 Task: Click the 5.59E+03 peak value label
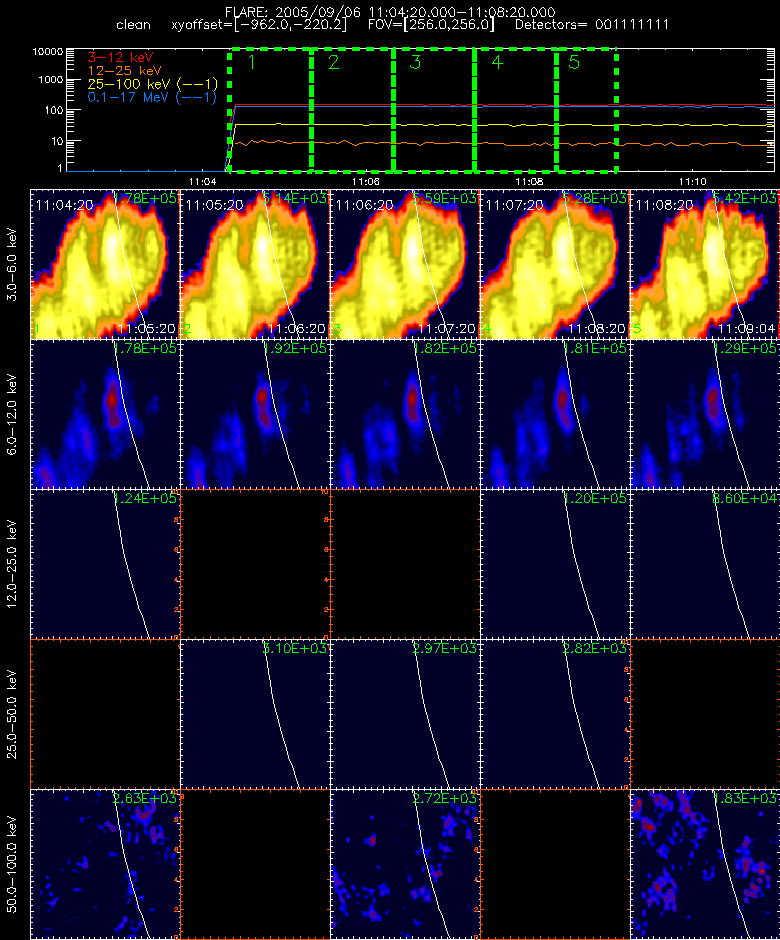tap(445, 198)
